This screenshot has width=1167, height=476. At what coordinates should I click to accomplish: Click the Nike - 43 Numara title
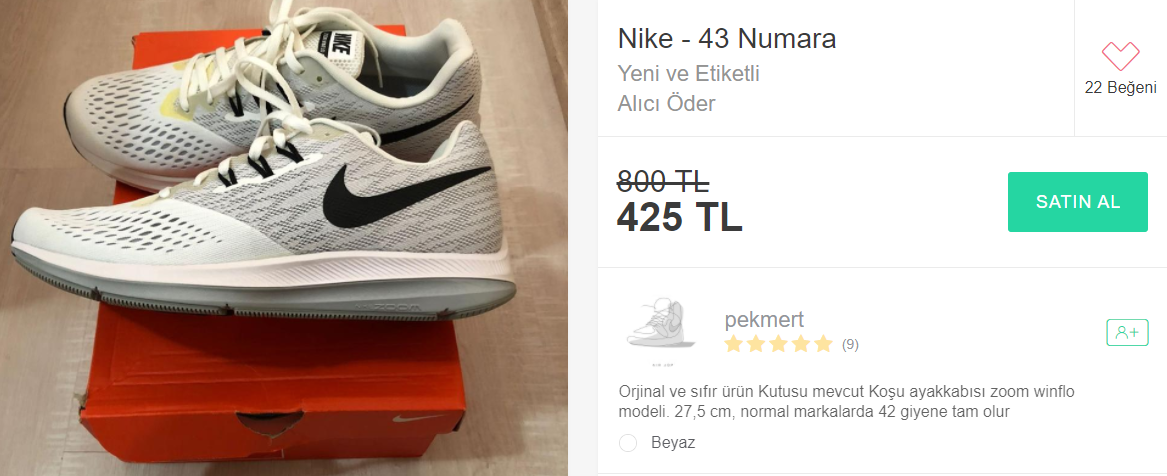726,39
